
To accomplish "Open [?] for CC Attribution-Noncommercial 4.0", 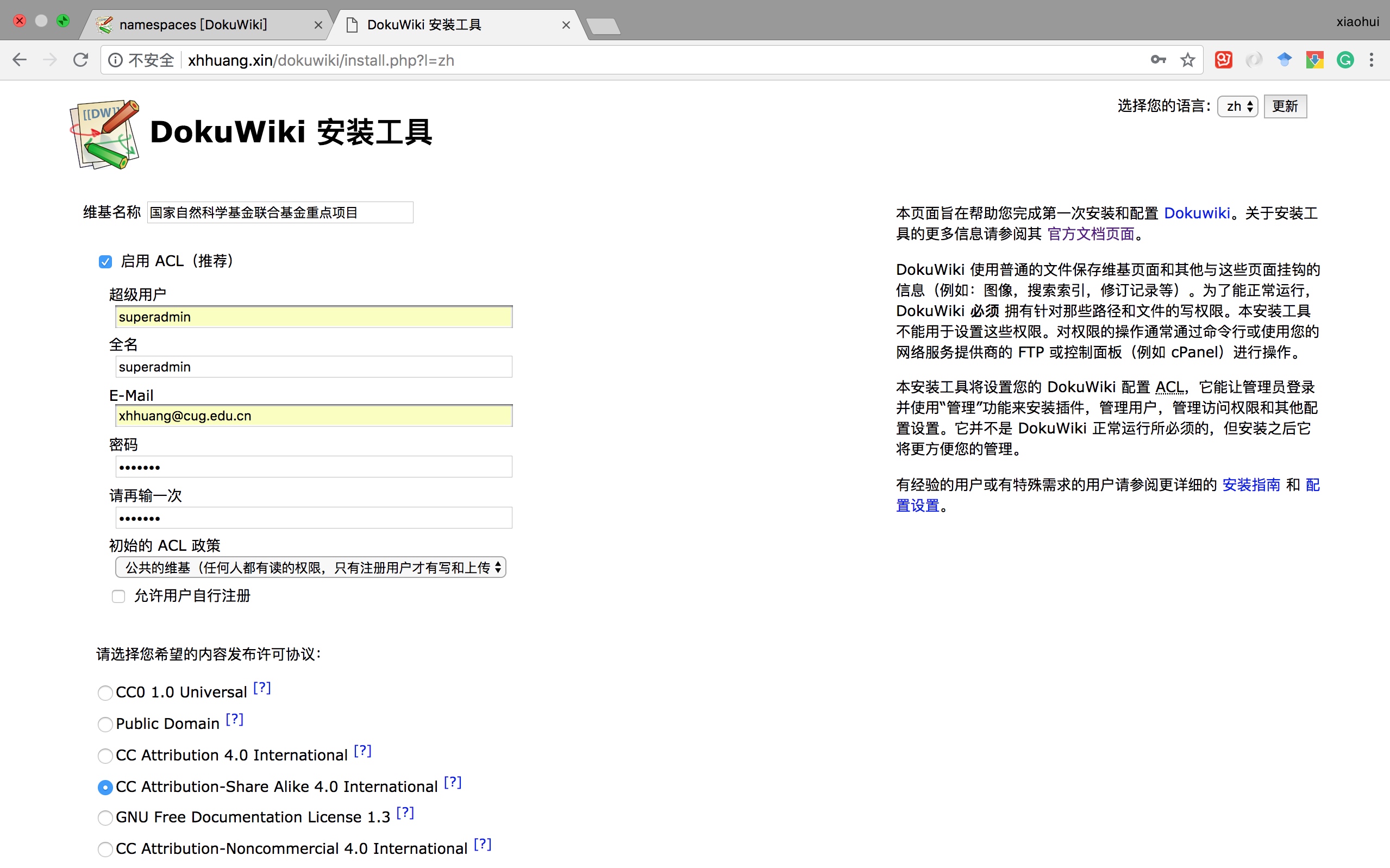I will [x=483, y=845].
